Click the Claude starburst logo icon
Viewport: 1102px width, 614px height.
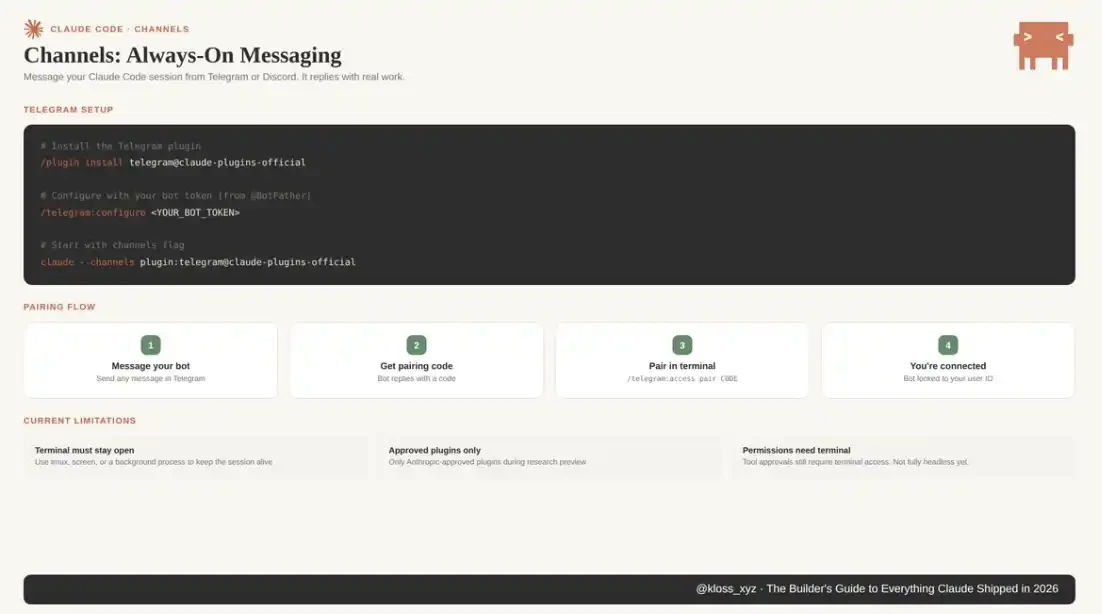[x=33, y=29]
